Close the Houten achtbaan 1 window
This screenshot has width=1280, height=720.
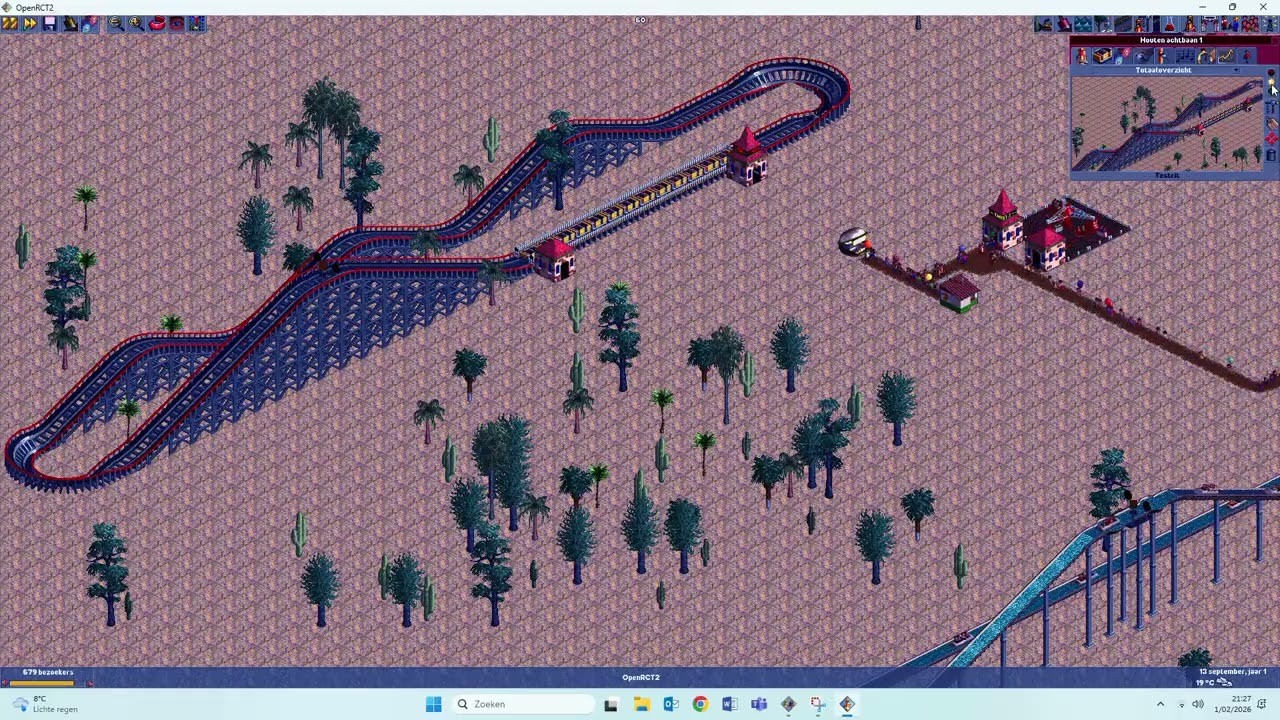pyautogui.click(x=1274, y=40)
